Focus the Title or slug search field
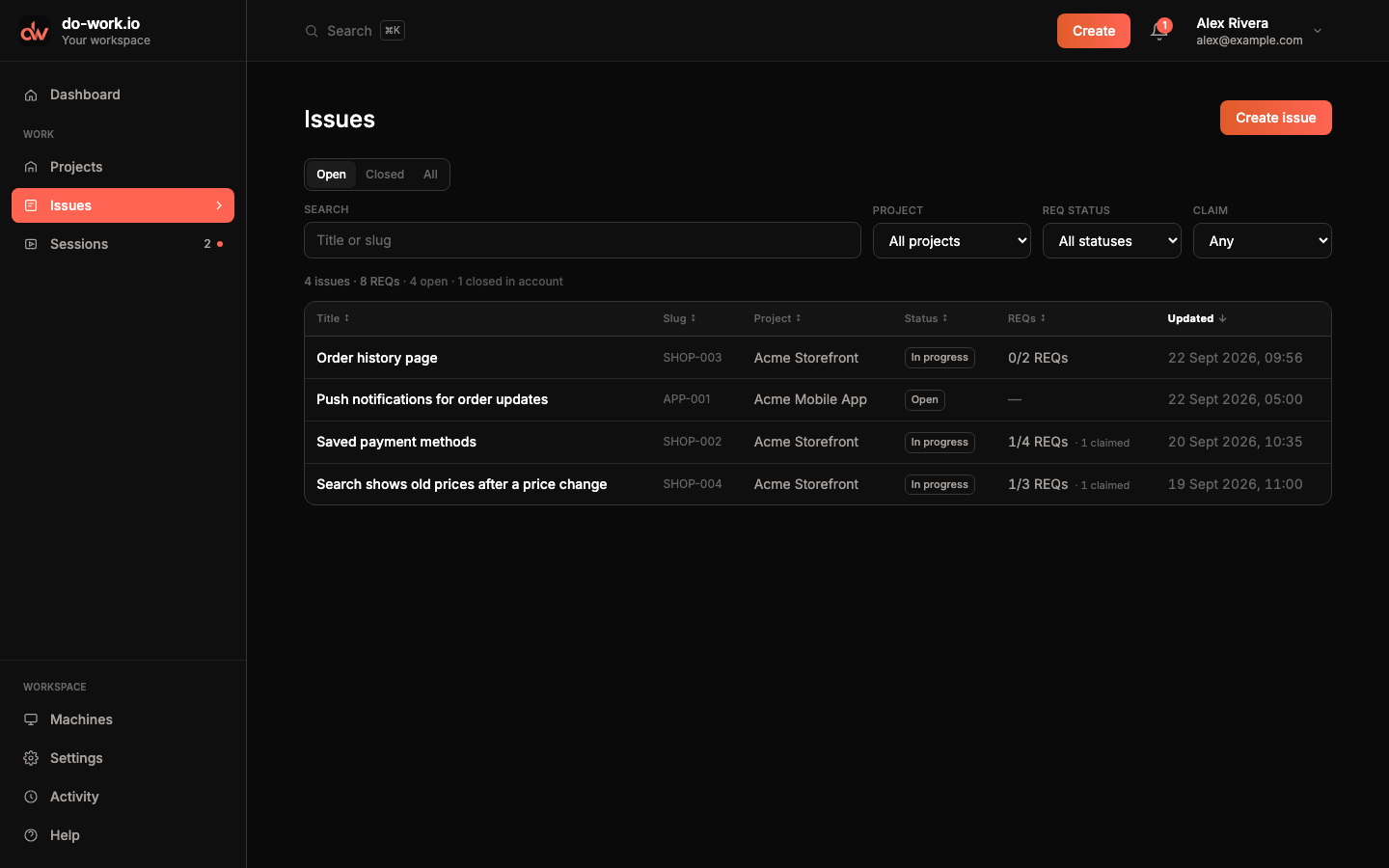Image resolution: width=1389 pixels, height=868 pixels. pyautogui.click(x=583, y=240)
